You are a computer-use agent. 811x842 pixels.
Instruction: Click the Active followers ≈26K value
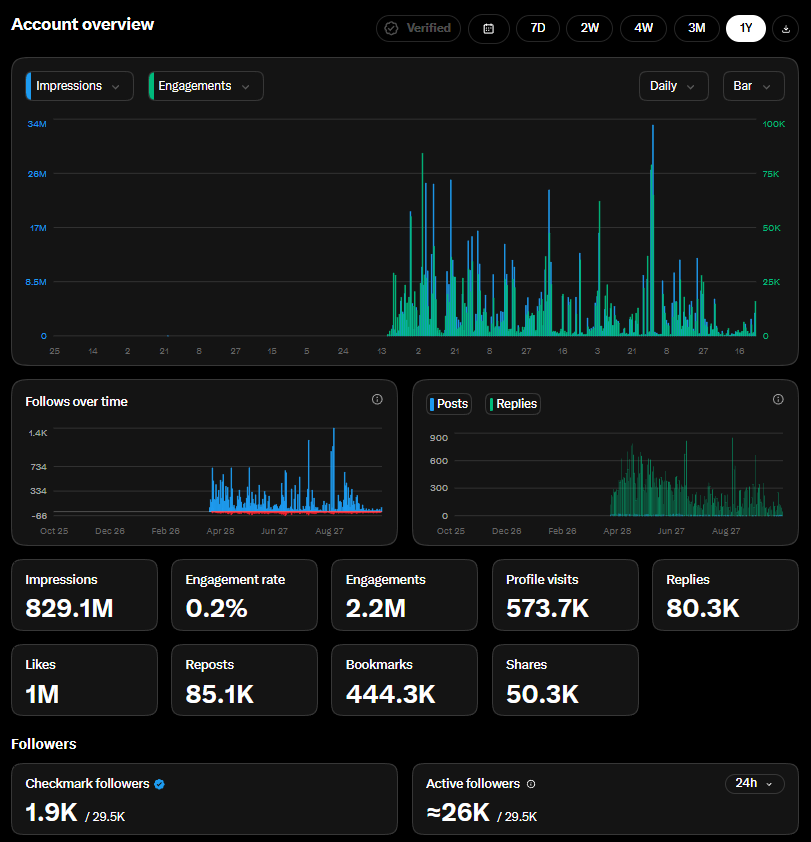point(458,812)
